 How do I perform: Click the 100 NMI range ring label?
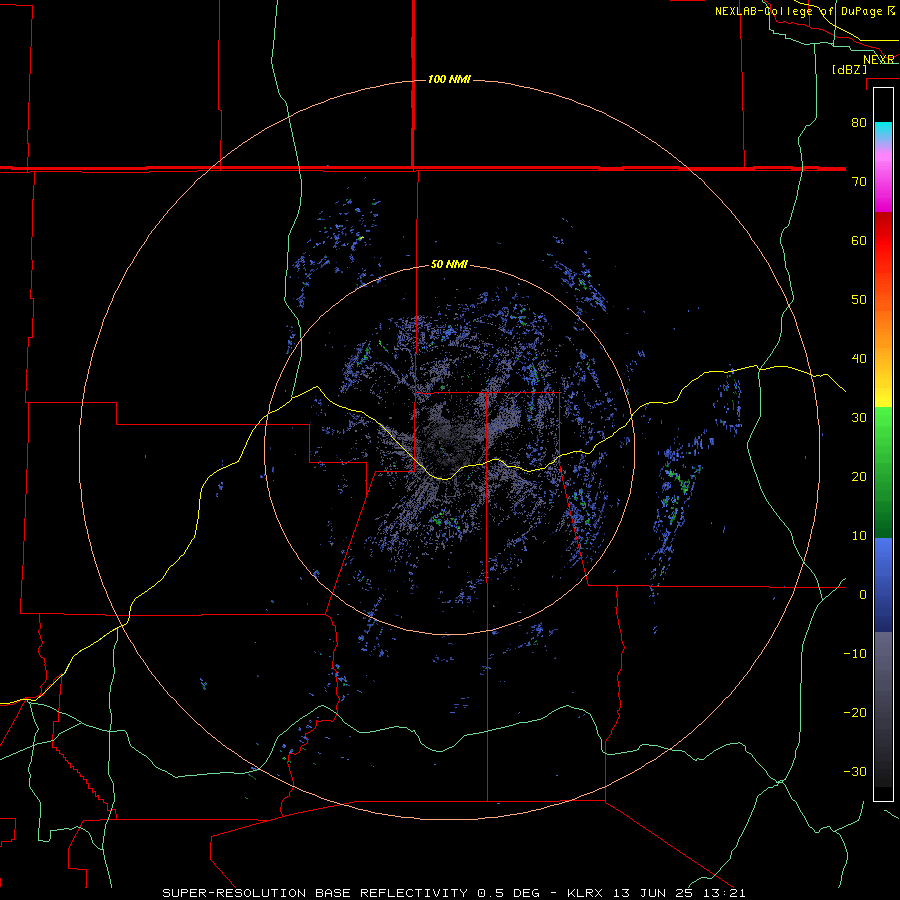coord(449,79)
